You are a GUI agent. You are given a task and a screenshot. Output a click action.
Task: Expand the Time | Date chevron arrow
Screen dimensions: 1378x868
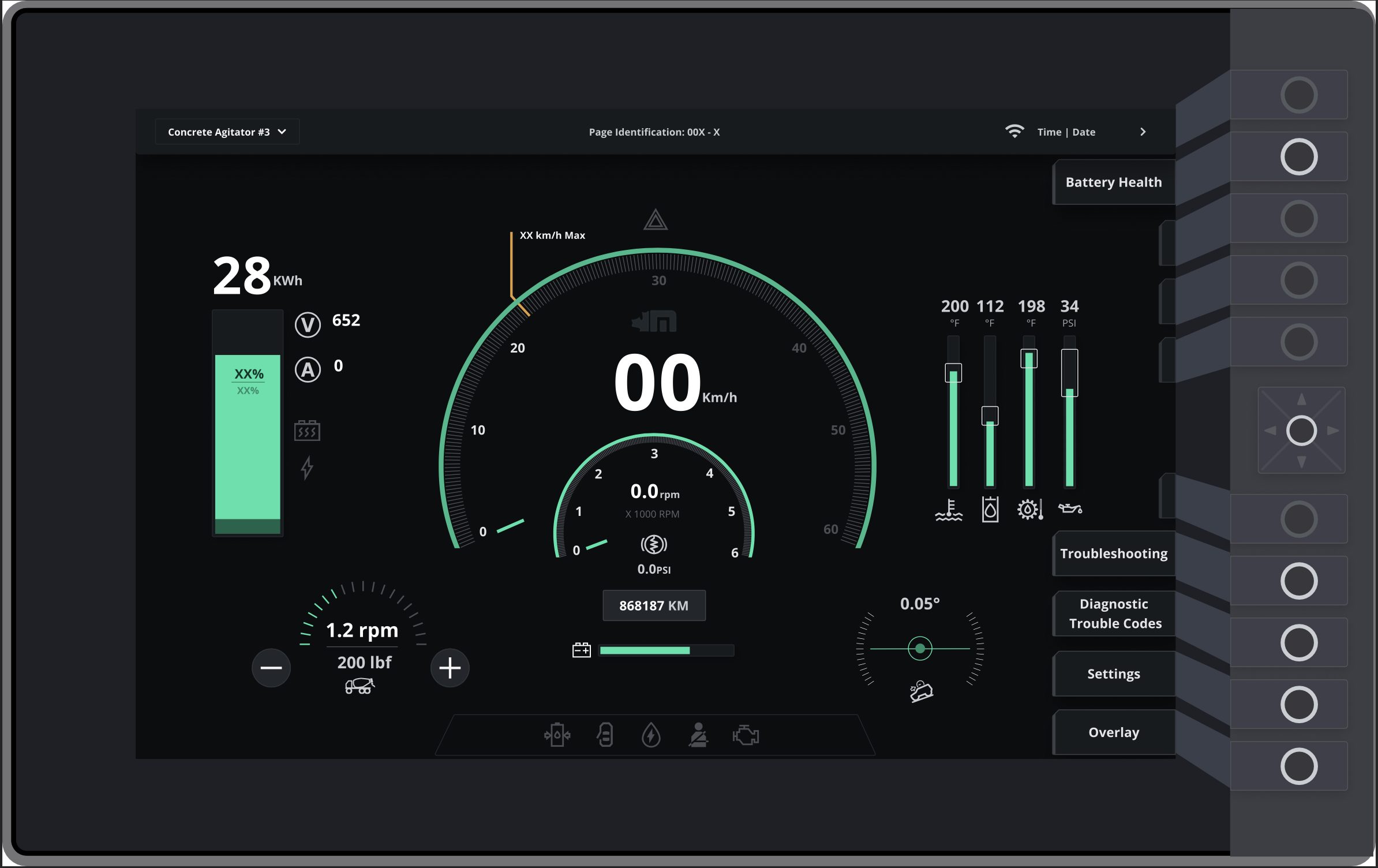pyautogui.click(x=1143, y=132)
